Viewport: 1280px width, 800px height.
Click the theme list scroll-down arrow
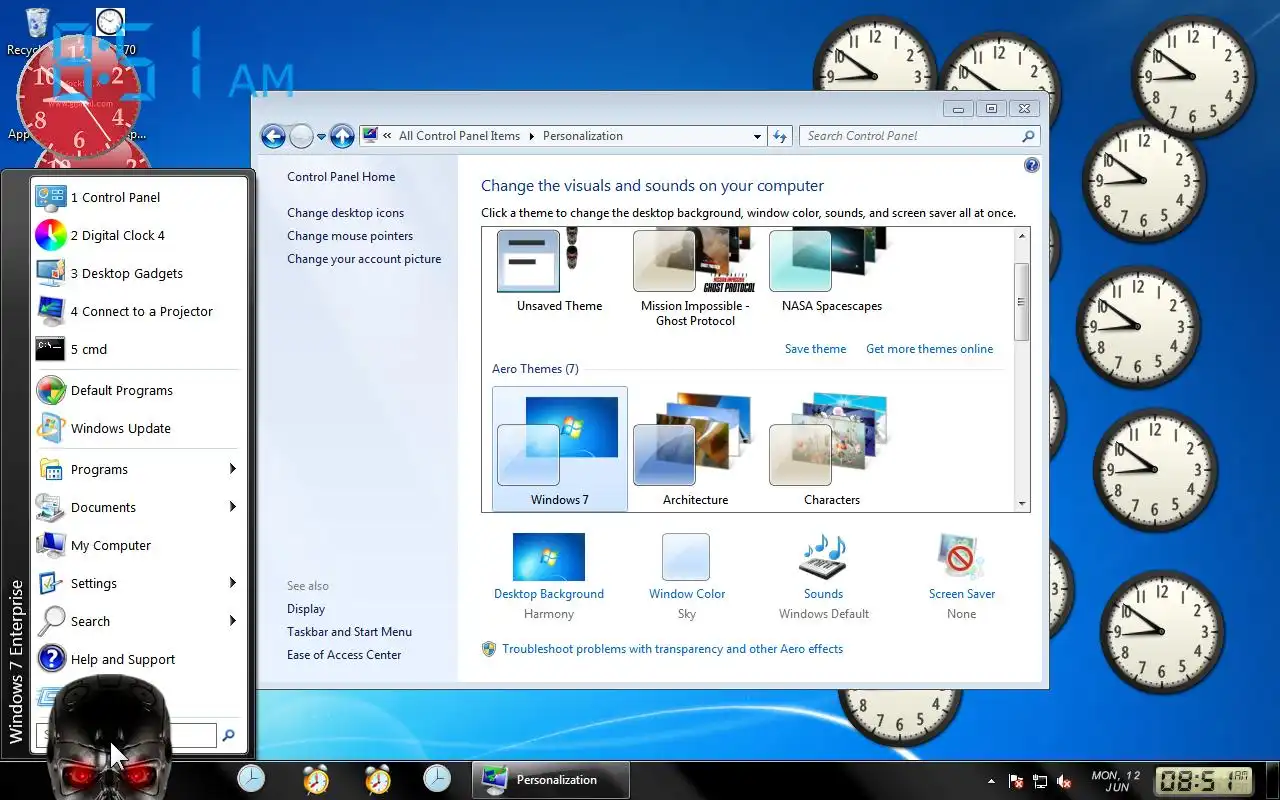pos(1022,504)
